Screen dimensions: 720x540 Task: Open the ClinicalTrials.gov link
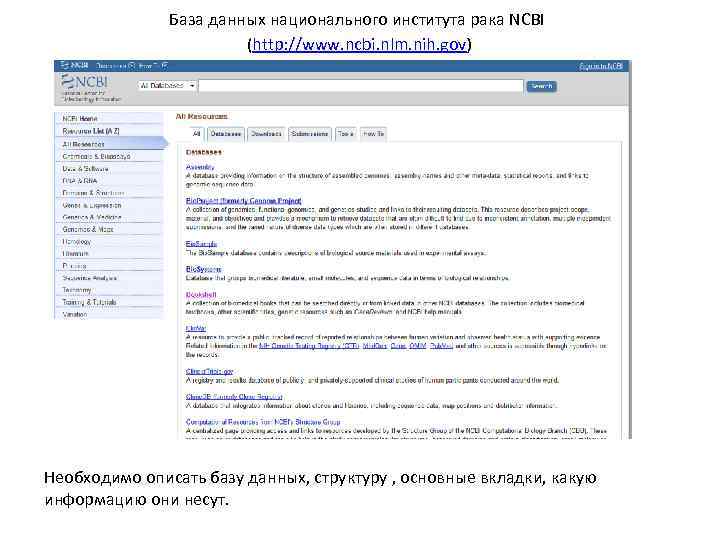coord(209,371)
